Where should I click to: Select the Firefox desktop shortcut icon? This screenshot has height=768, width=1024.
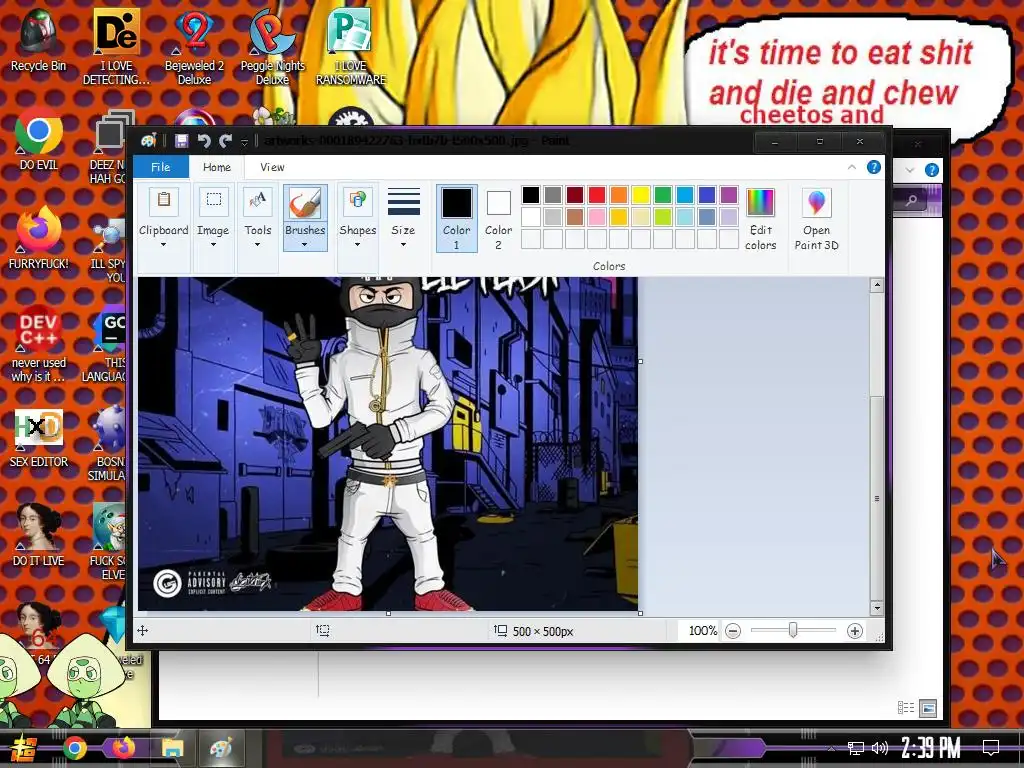[x=39, y=238]
